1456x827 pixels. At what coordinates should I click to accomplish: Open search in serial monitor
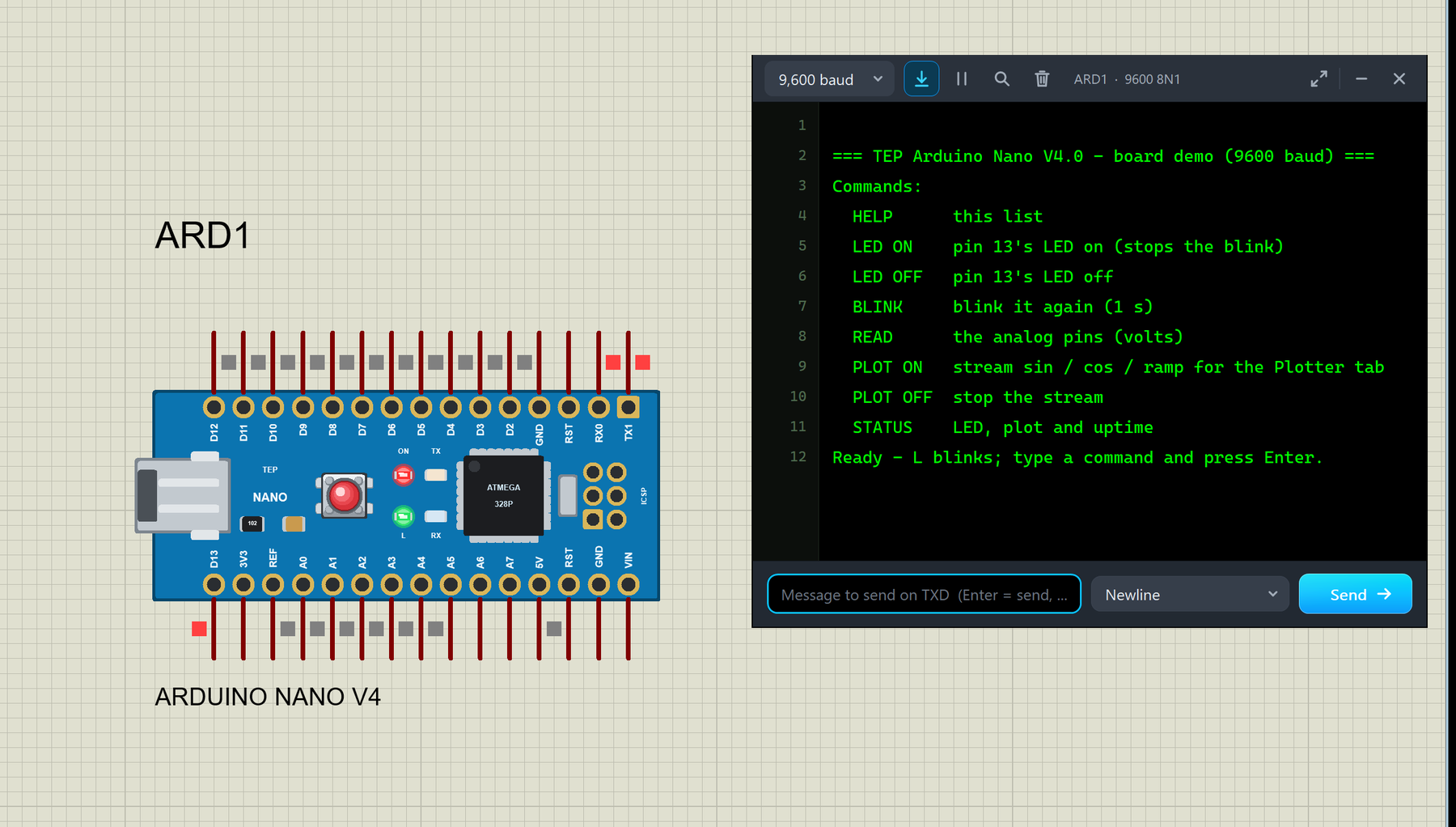click(x=1001, y=79)
